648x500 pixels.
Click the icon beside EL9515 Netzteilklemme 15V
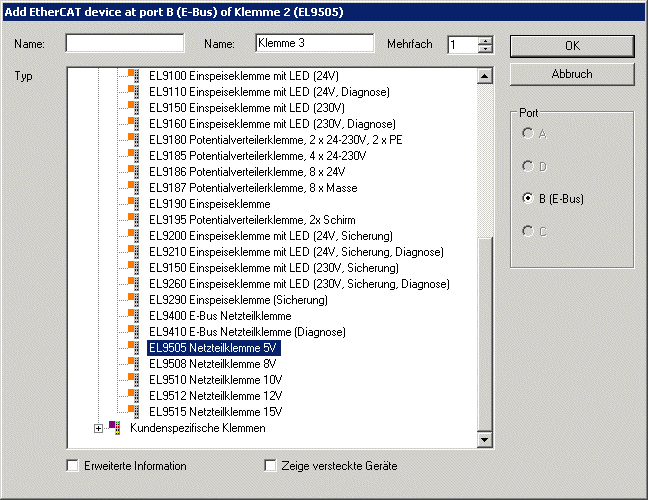[133, 412]
